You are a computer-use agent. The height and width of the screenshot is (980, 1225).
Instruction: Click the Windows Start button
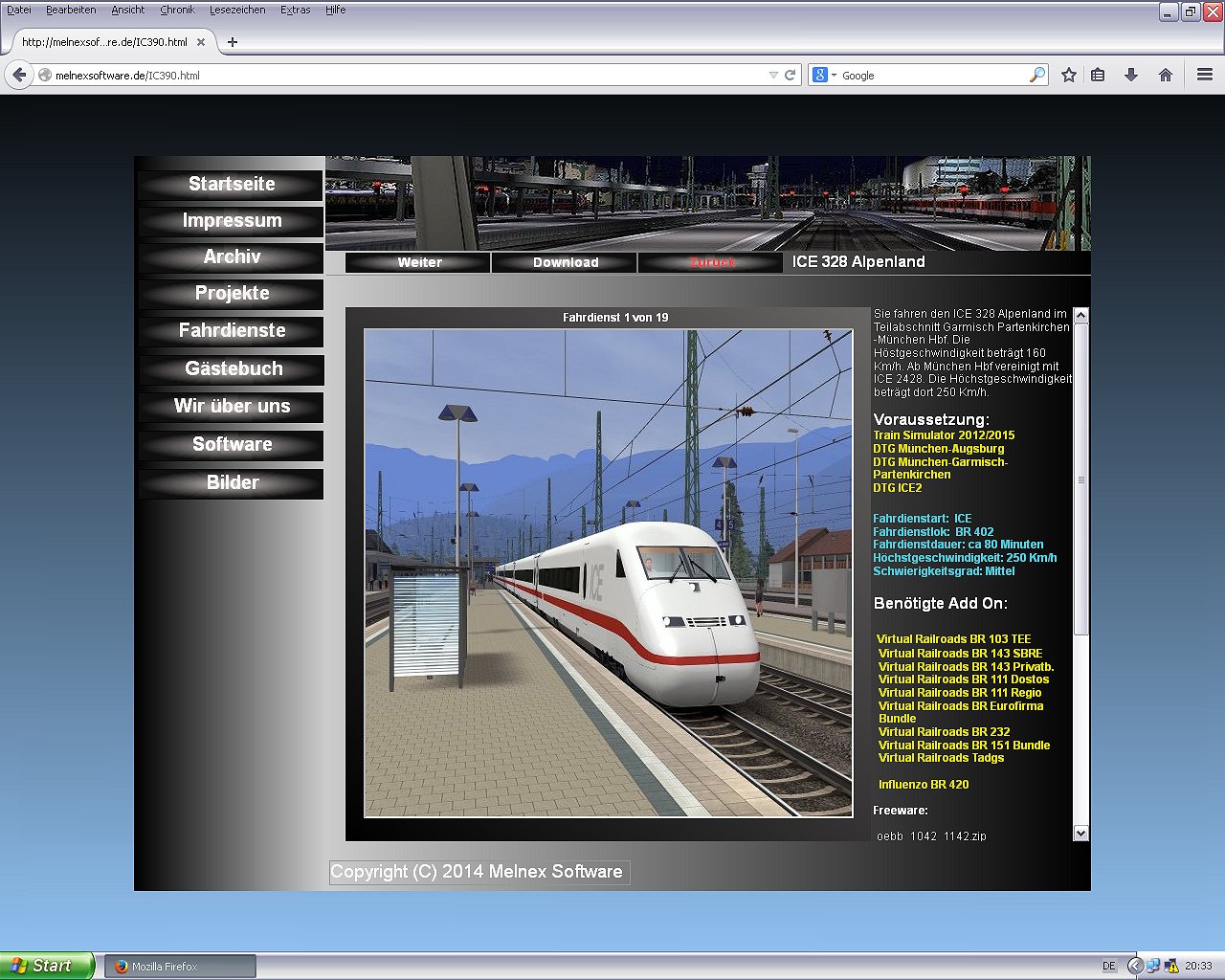[x=47, y=966]
